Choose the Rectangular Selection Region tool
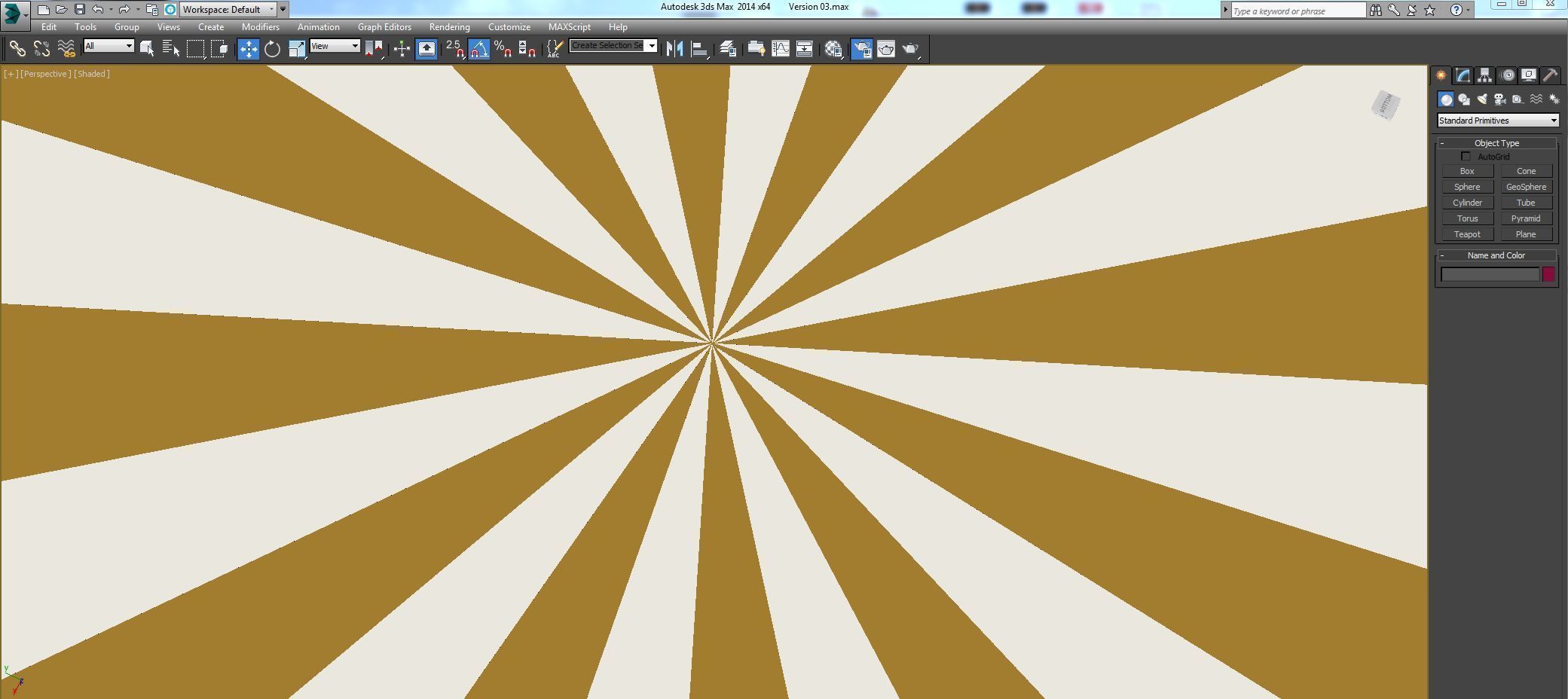The height and width of the screenshot is (699, 1568). coord(196,49)
